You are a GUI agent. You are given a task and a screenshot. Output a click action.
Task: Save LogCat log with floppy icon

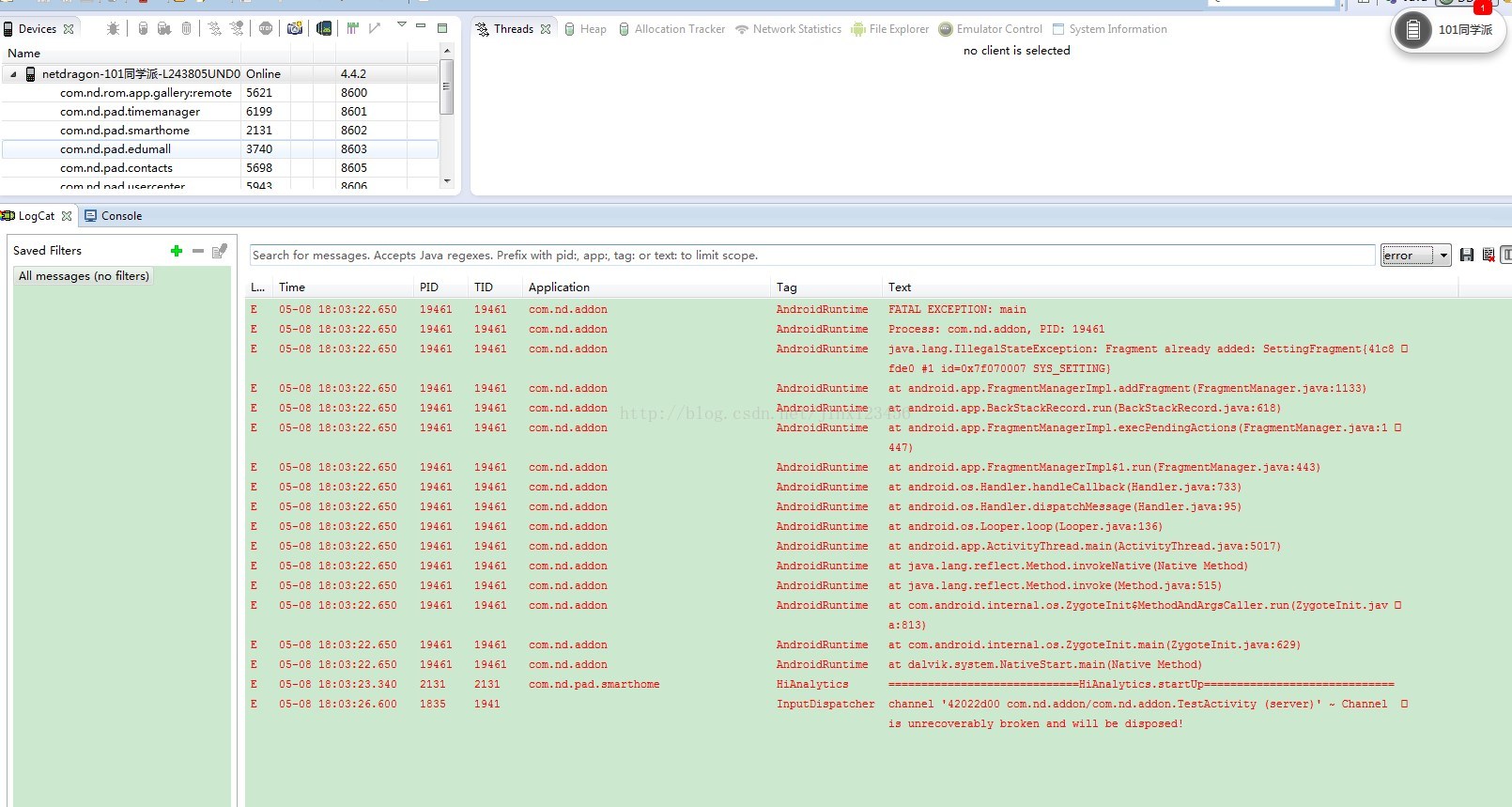click(1467, 255)
